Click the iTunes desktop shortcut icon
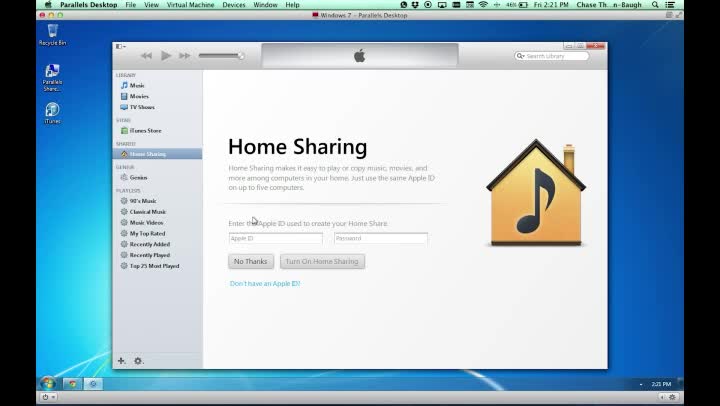The height and width of the screenshot is (406, 720). click(x=52, y=113)
